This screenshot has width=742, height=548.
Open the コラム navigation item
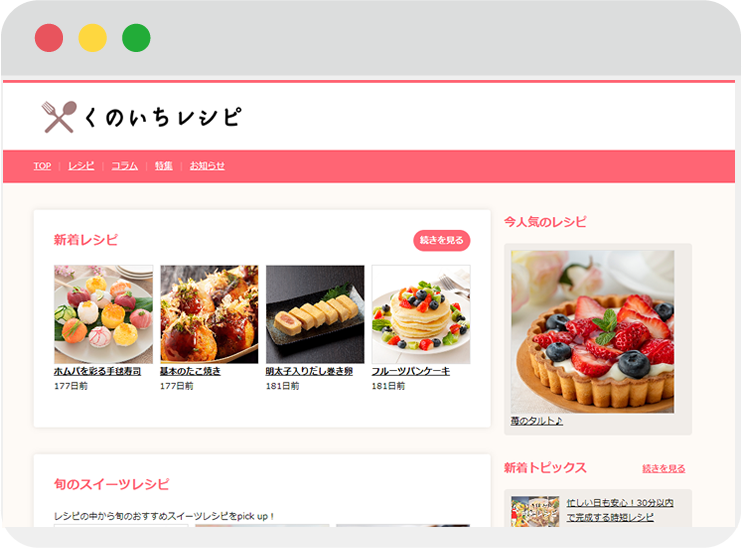point(124,166)
